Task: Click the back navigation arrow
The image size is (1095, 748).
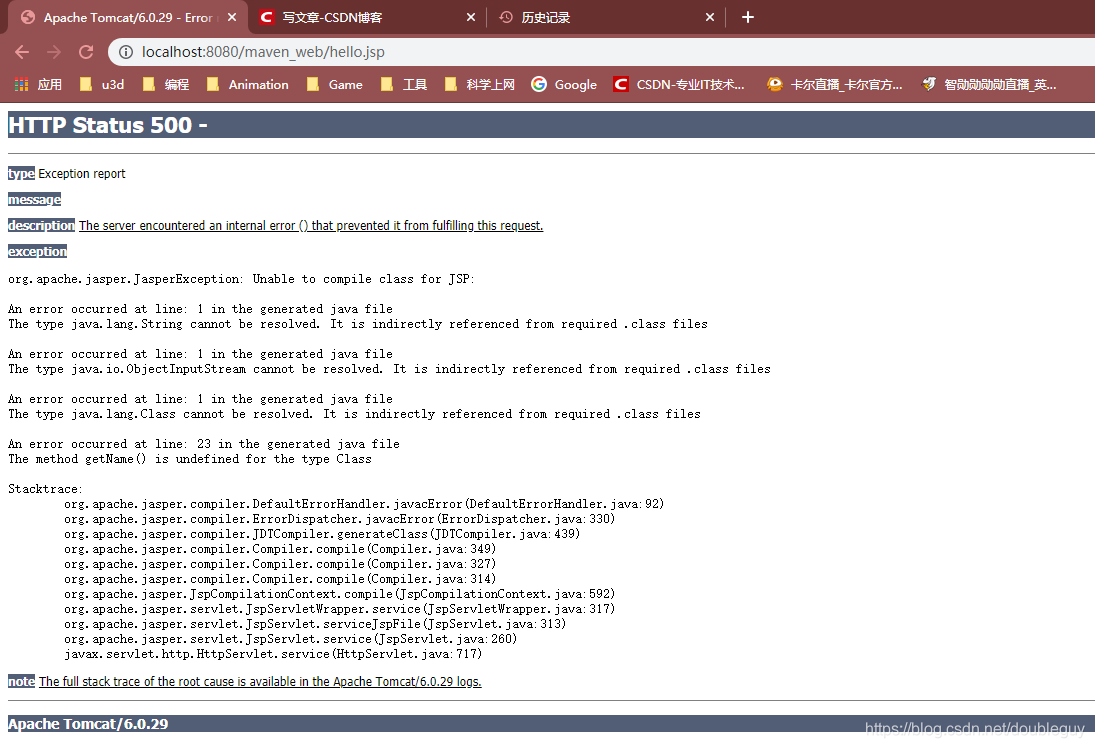Action: click(22, 52)
